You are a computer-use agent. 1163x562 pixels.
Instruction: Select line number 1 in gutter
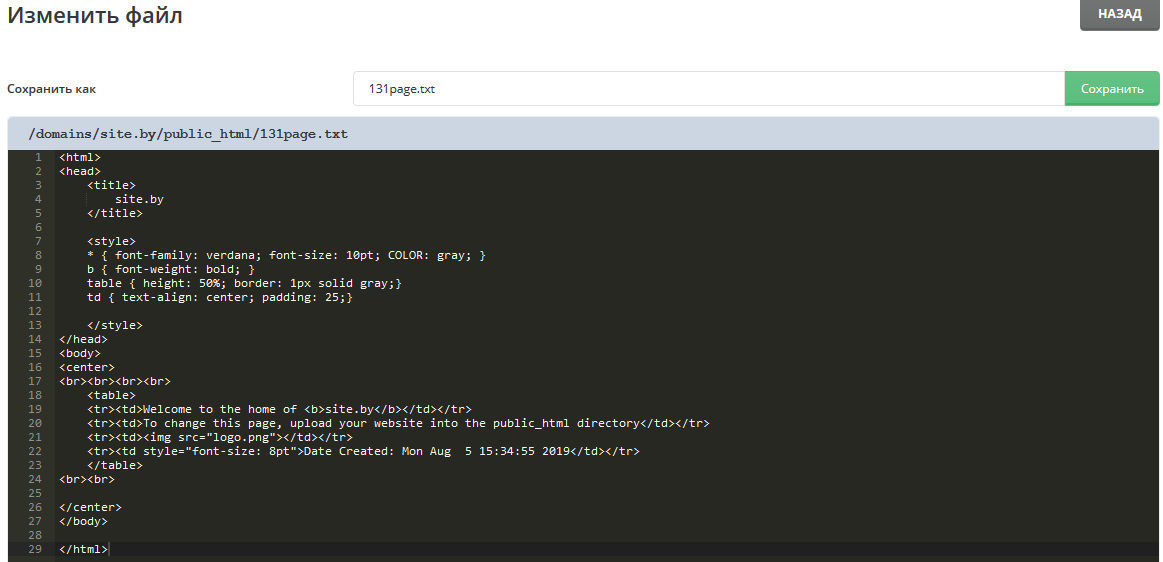pyautogui.click(x=38, y=157)
